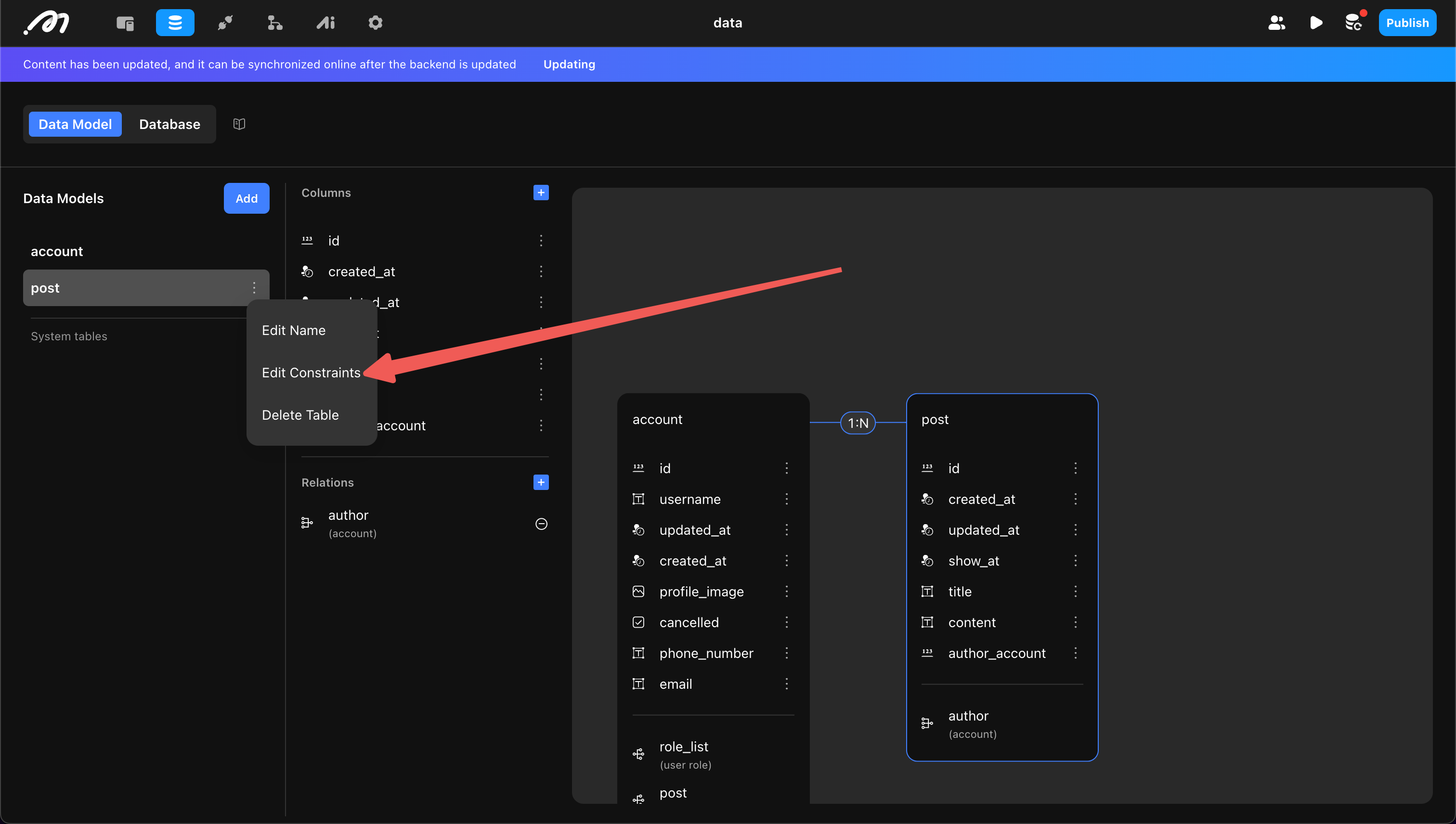
Task: Open options for content in post card
Action: pyautogui.click(x=1076, y=622)
